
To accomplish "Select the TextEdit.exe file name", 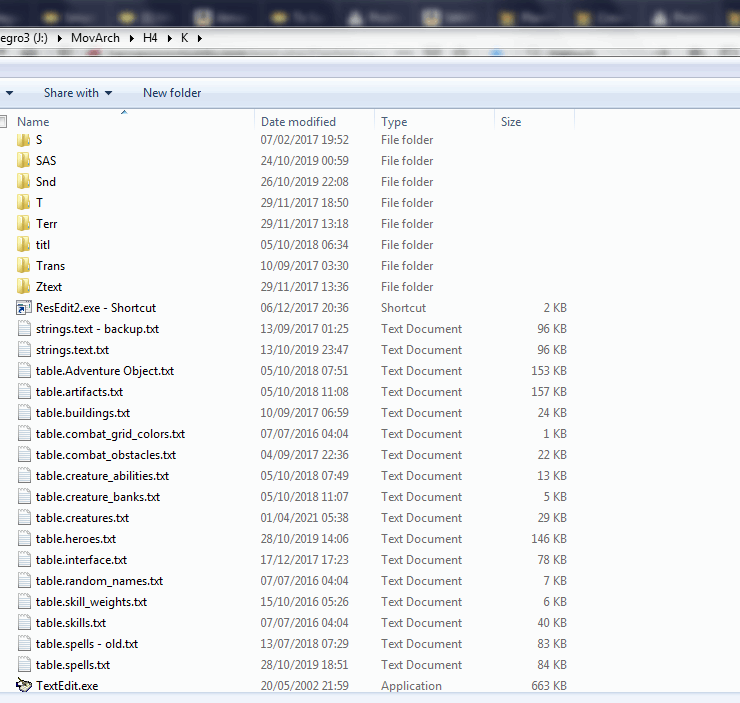I will (x=67, y=686).
